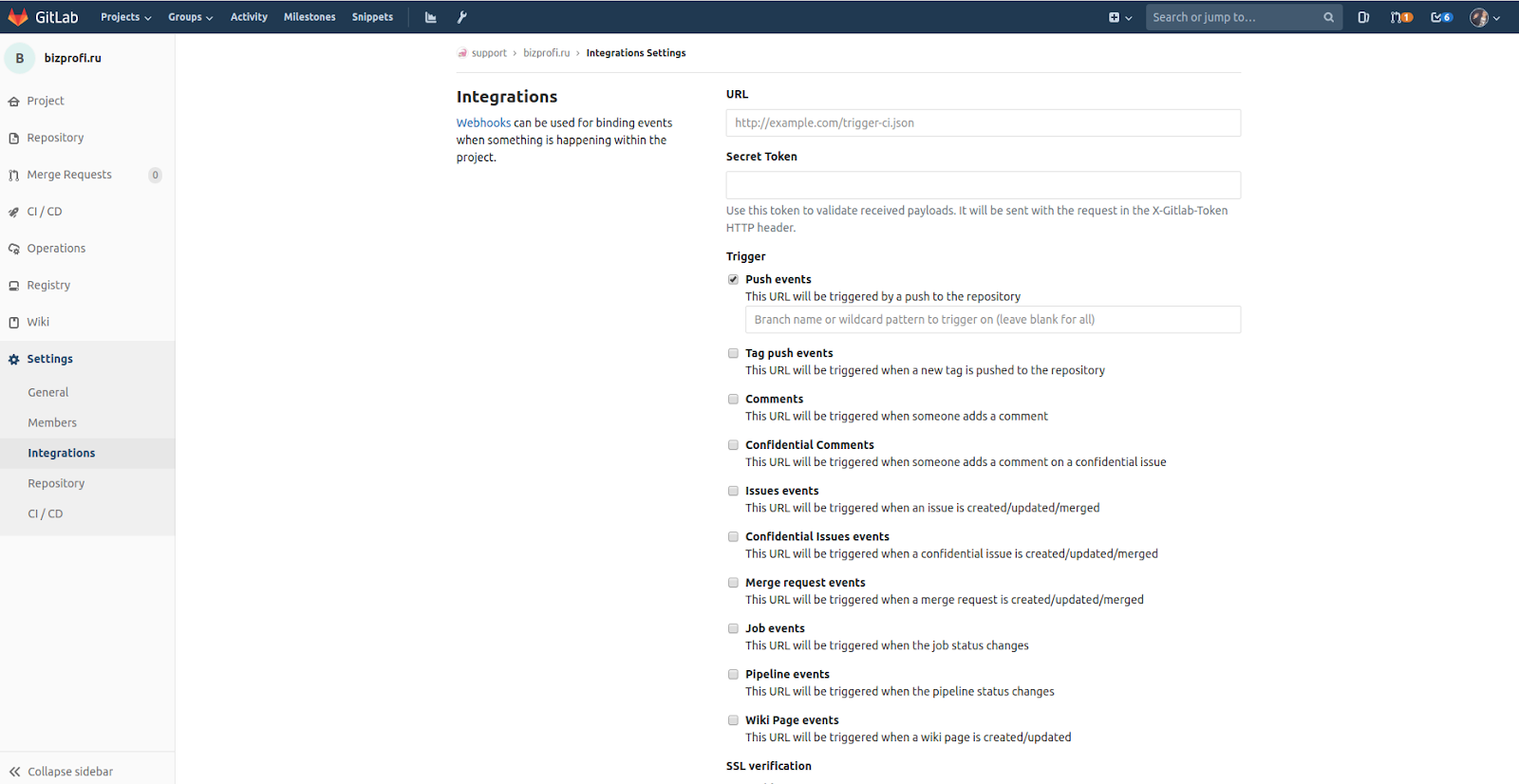Enable the Tag push events checkbox
Screen dimensions: 1519x784
tap(733, 353)
